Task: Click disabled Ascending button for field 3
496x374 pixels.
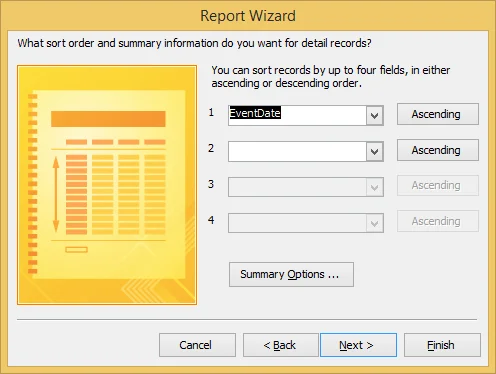Action: (x=438, y=185)
